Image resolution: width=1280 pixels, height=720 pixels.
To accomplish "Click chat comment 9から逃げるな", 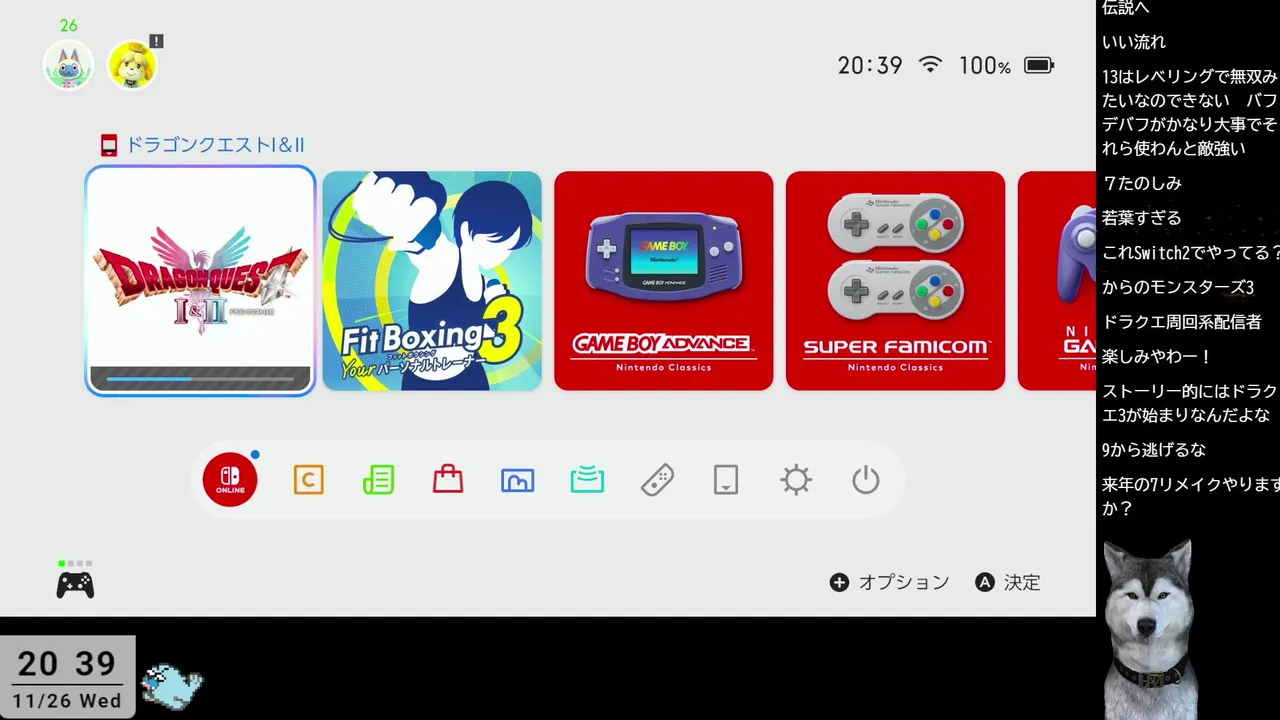I will pyautogui.click(x=1154, y=450).
